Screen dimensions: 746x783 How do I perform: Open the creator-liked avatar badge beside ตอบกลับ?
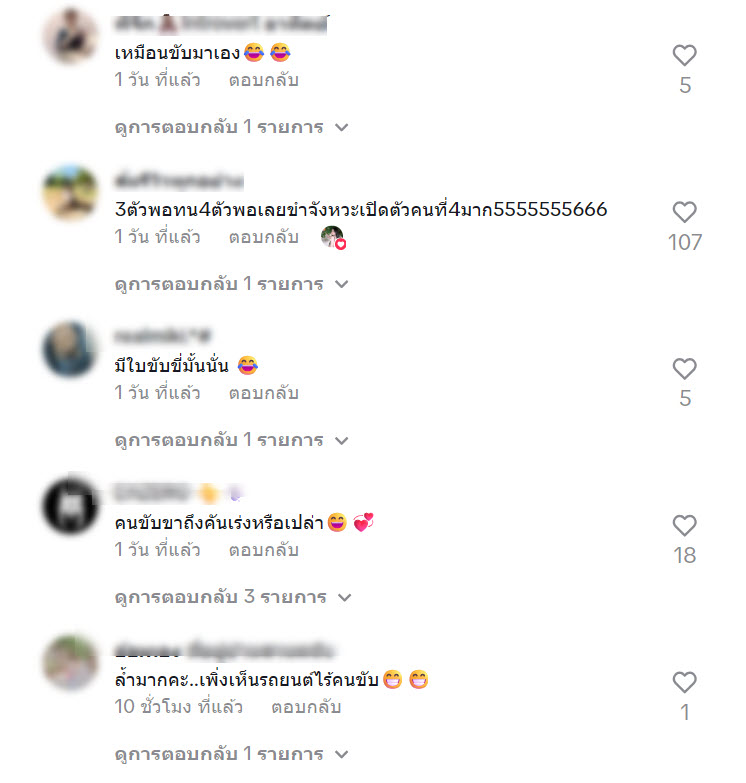pyautogui.click(x=333, y=237)
